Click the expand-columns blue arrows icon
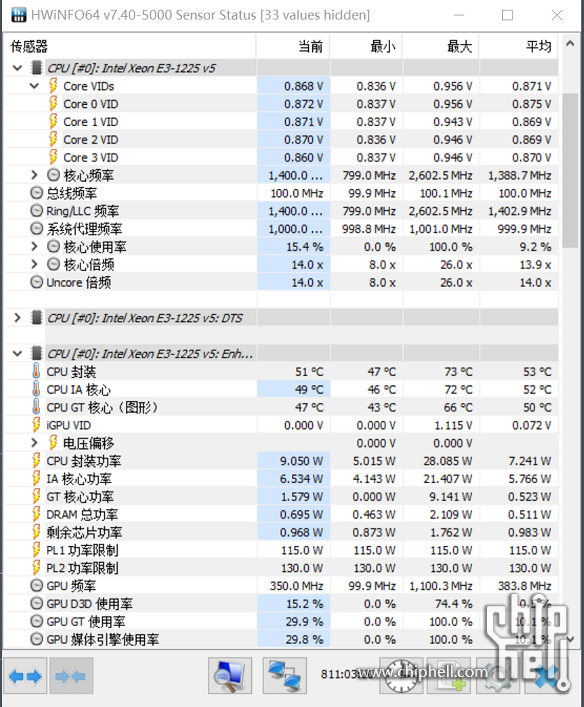 coord(25,676)
